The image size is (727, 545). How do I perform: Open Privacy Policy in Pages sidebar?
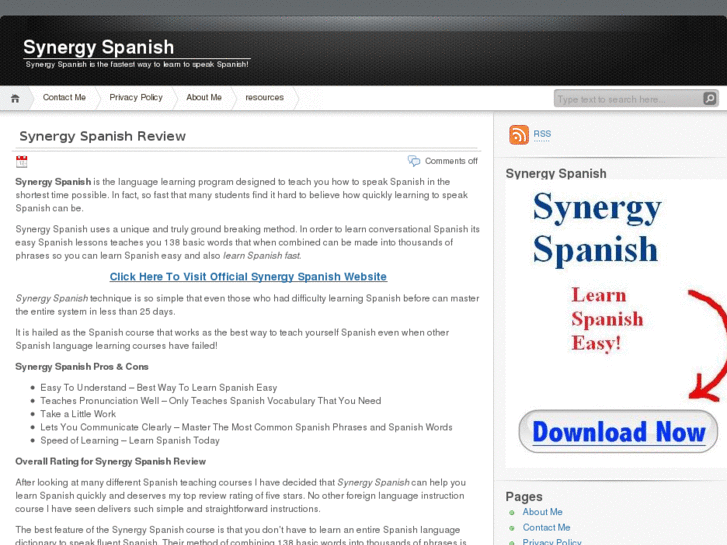(552, 541)
